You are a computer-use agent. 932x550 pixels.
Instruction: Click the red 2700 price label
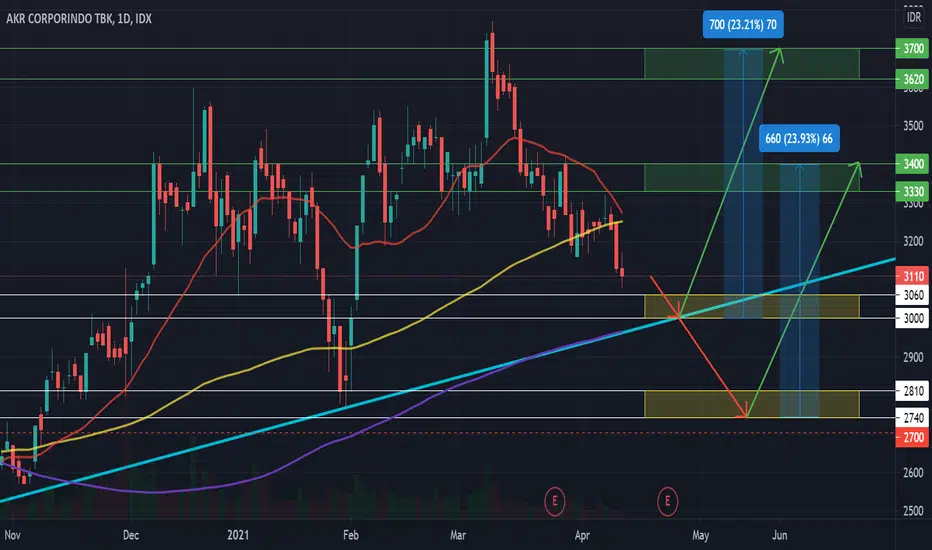(x=913, y=438)
